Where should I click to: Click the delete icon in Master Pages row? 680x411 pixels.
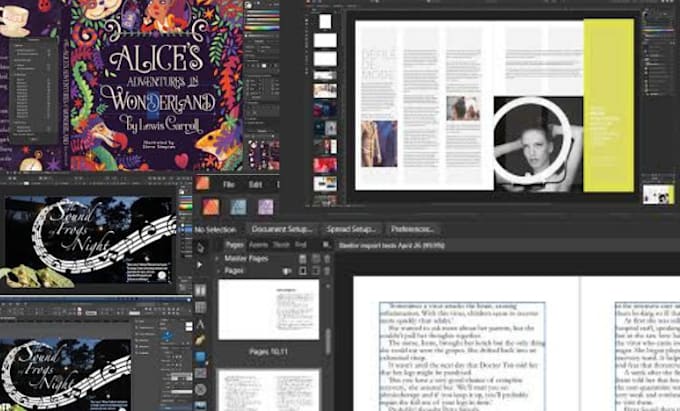[x=327, y=259]
